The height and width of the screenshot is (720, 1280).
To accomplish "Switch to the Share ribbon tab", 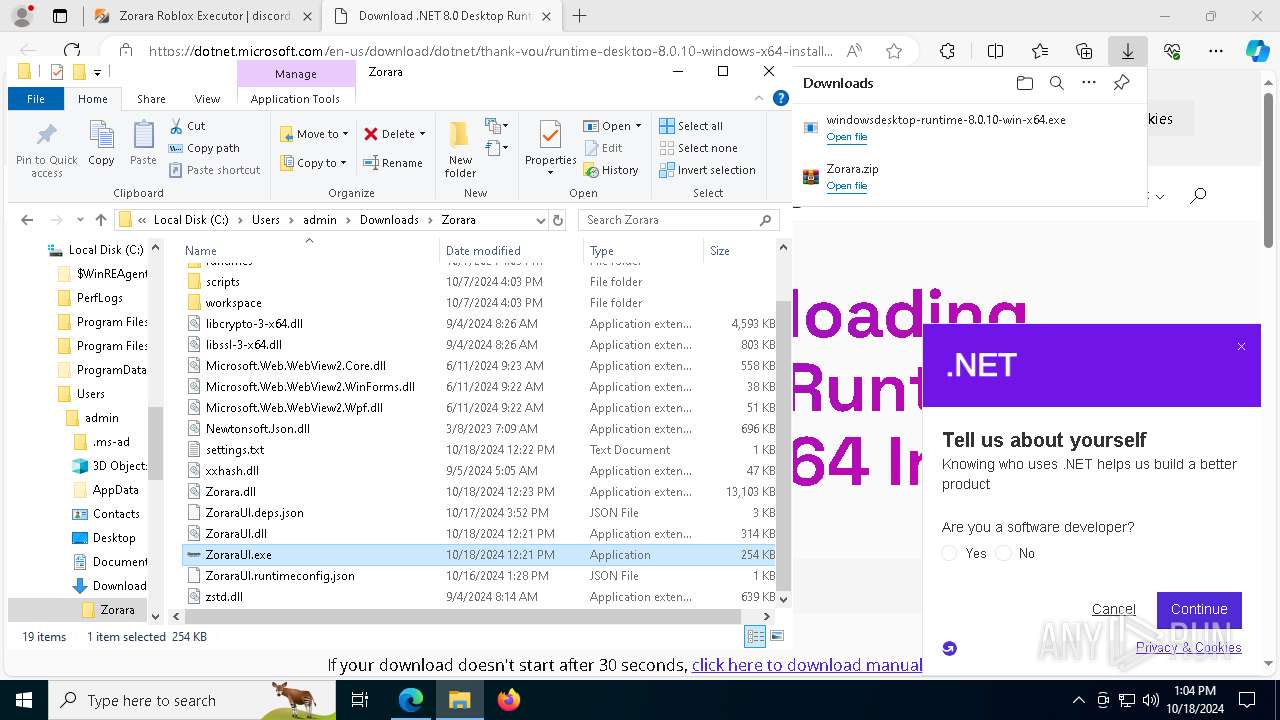I will pyautogui.click(x=151, y=99).
